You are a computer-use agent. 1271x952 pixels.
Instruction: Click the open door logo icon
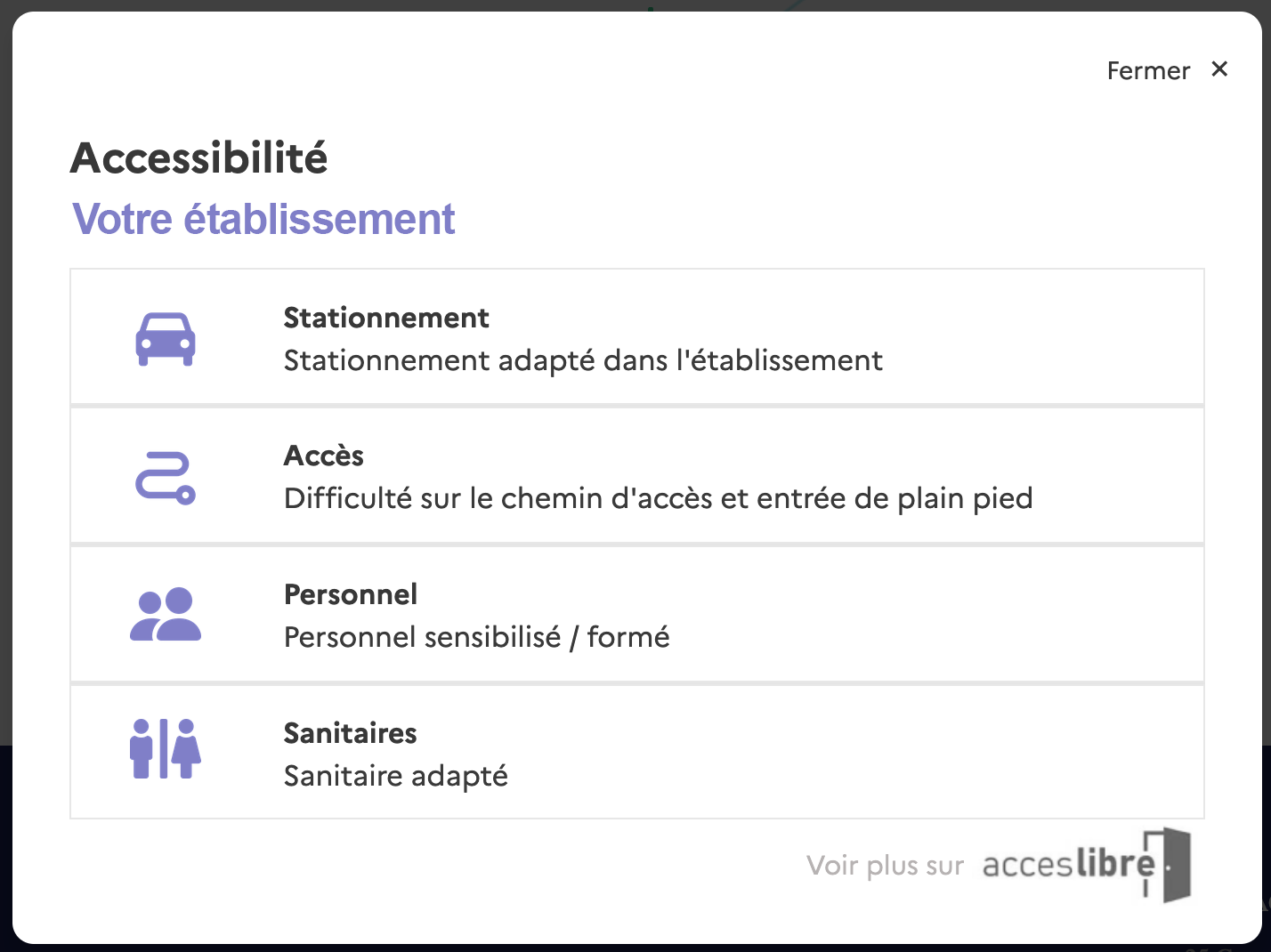pos(1170,864)
